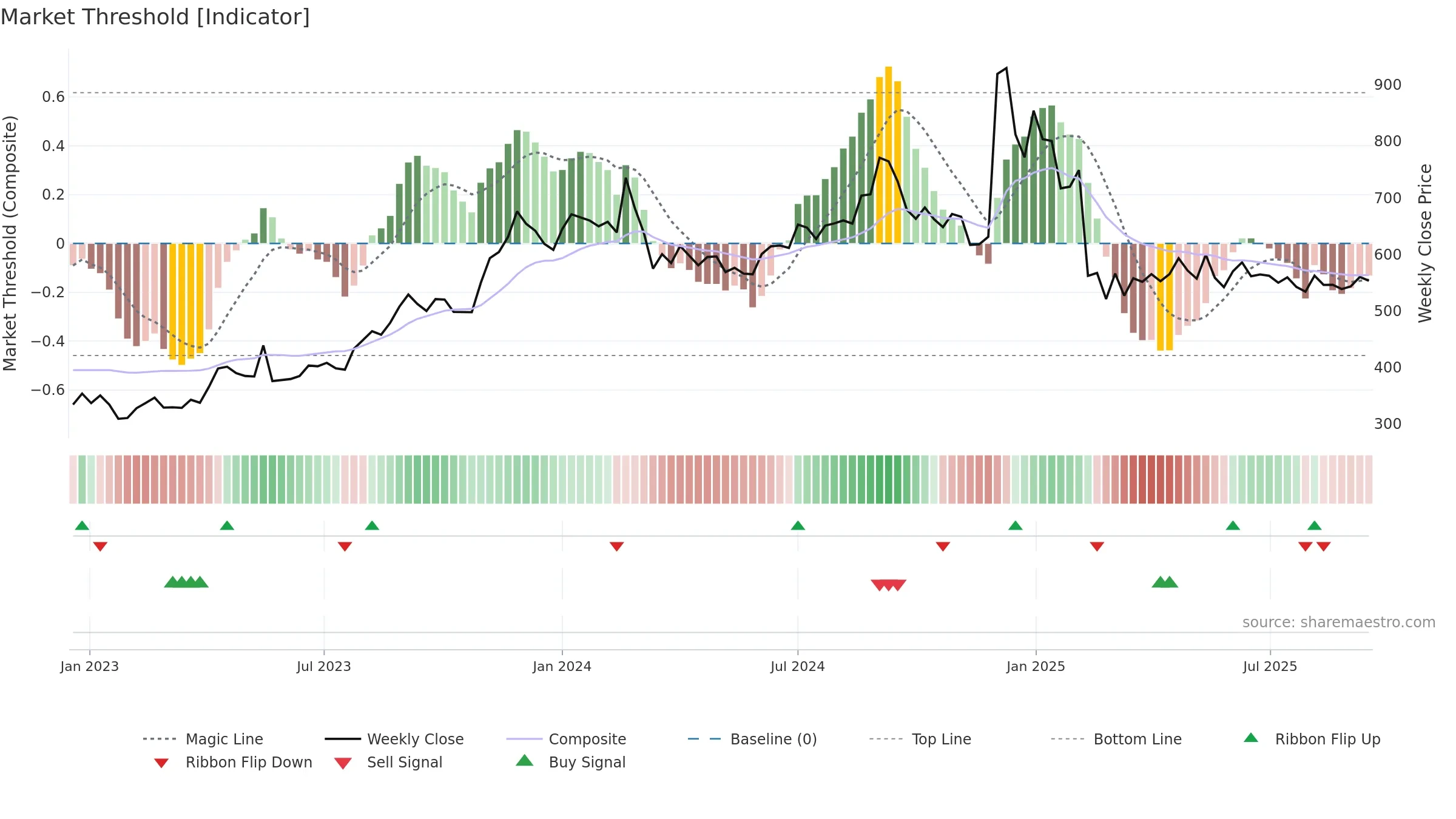Click the Jul 2025 axis label
1456x819 pixels.
point(1270,667)
